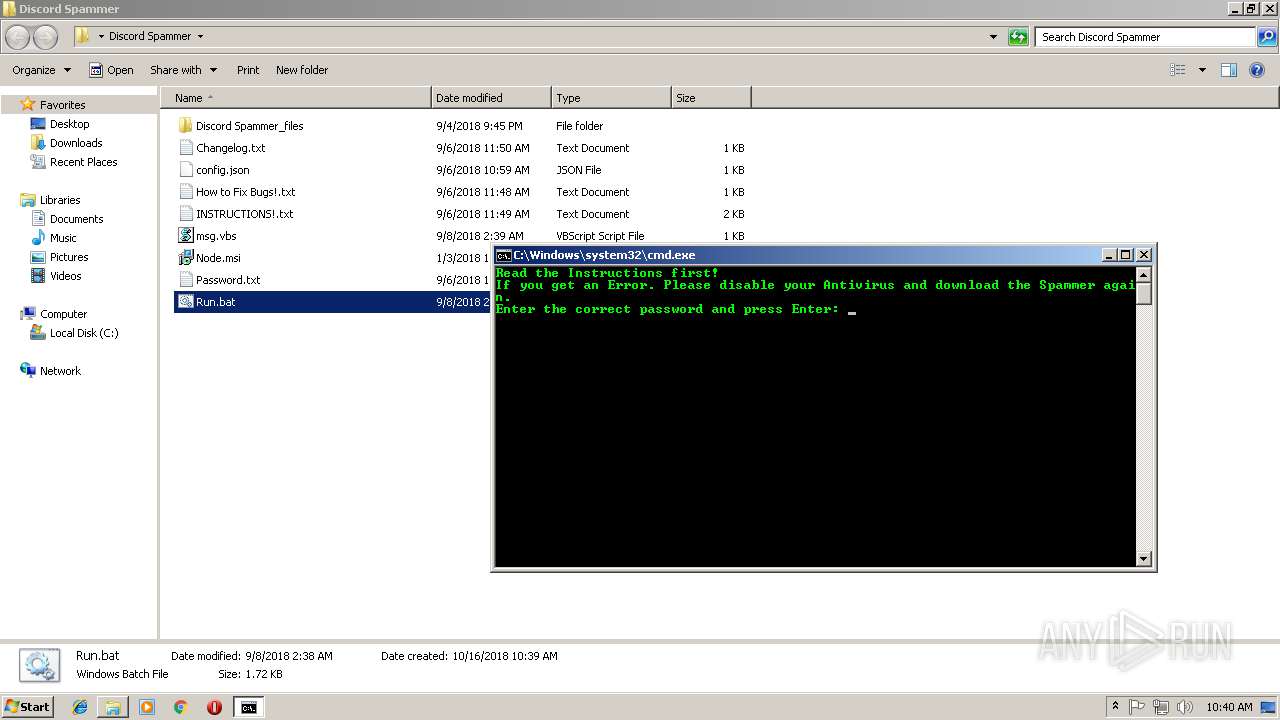
Task: Expand the Discord Spammer path arrow
Action: [200, 36]
